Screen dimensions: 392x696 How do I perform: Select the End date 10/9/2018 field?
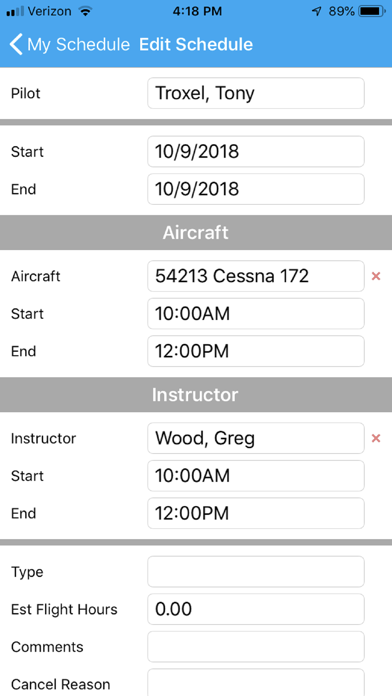pyautogui.click(x=256, y=189)
